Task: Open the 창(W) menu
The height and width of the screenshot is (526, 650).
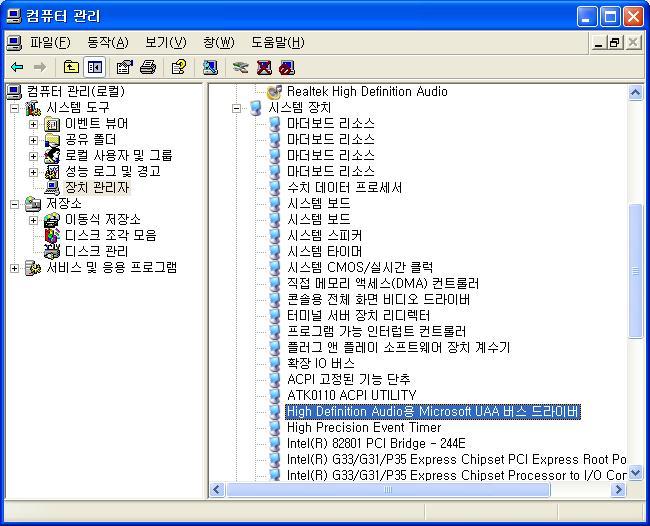Action: (218, 42)
